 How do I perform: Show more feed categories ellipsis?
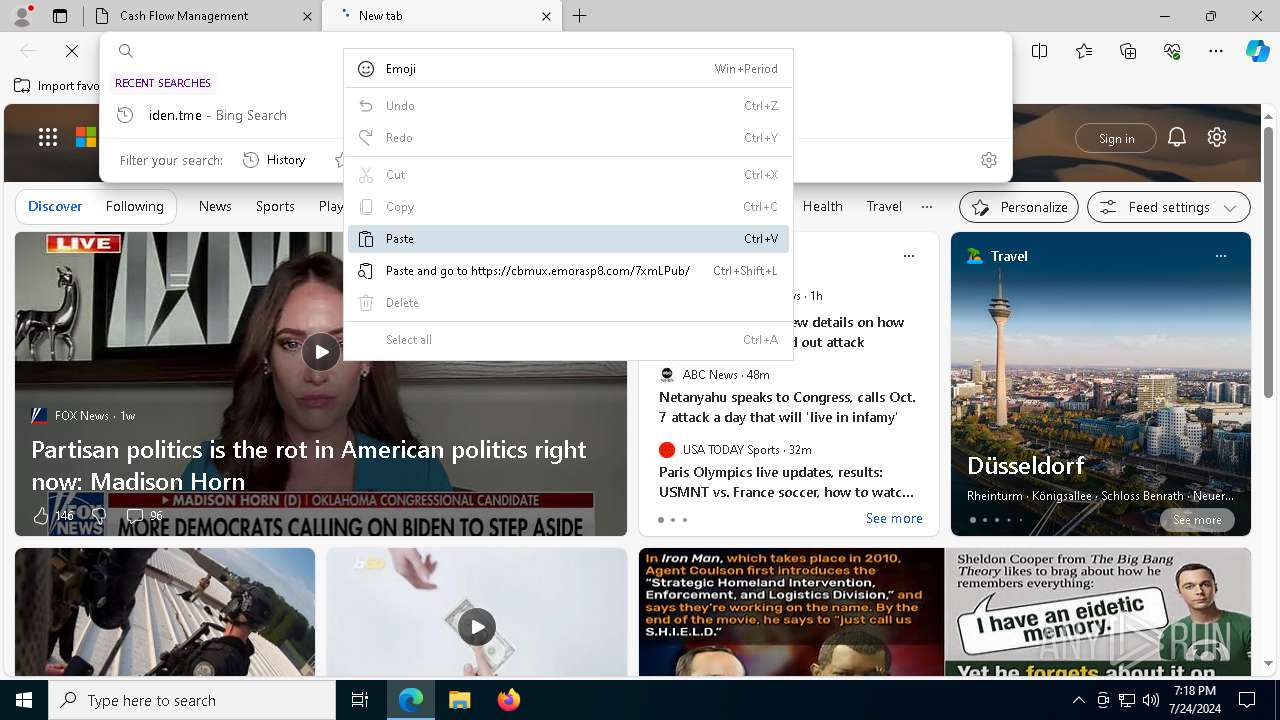(927, 207)
